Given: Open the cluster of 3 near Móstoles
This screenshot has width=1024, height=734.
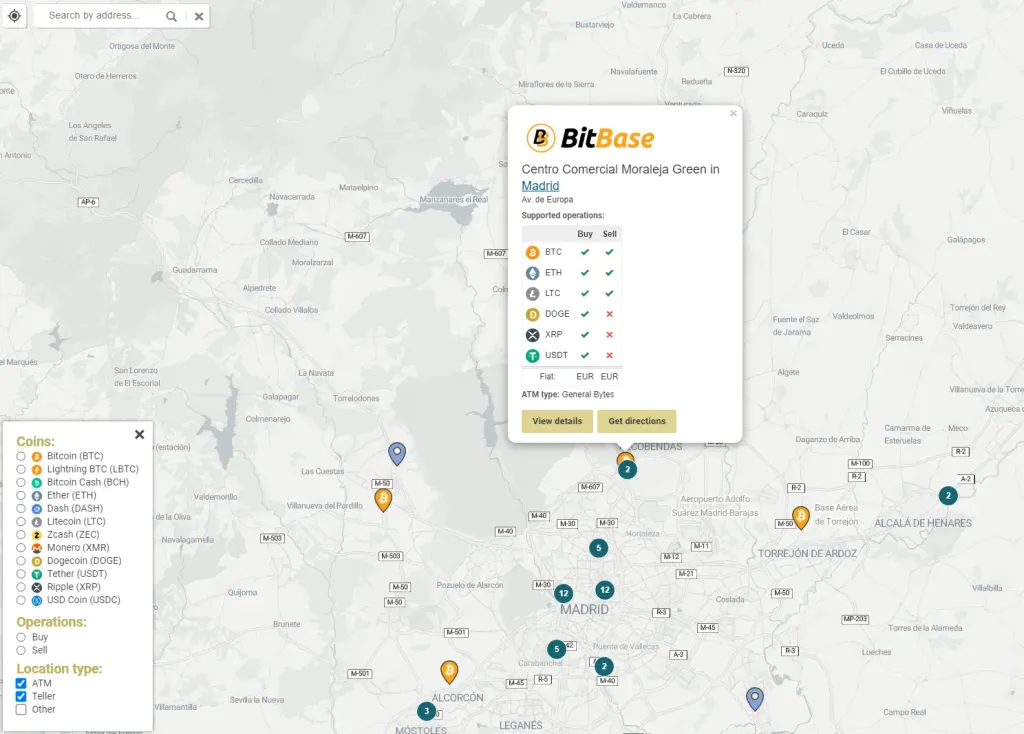Looking at the screenshot, I should tap(427, 711).
